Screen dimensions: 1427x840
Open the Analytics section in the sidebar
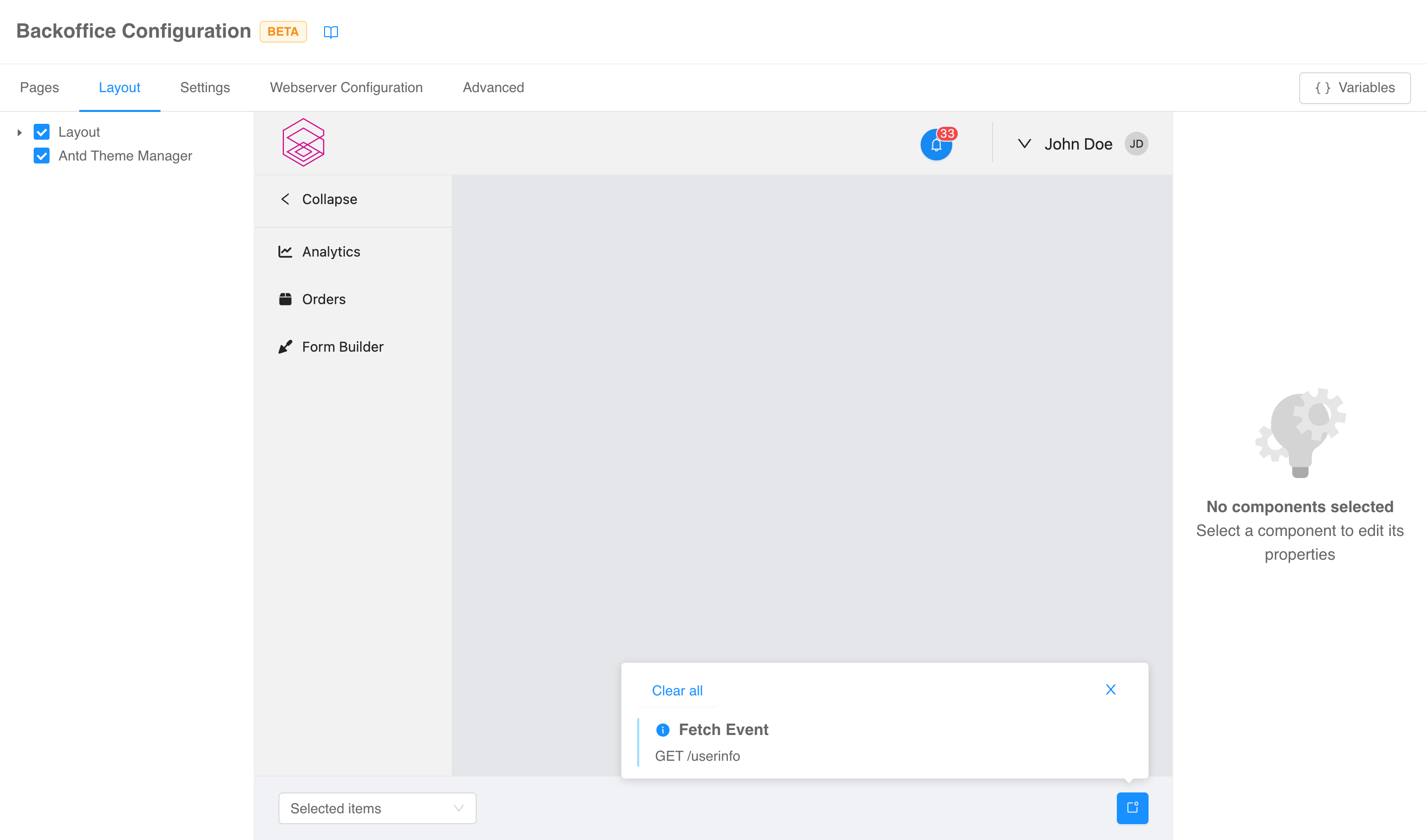[x=330, y=251]
